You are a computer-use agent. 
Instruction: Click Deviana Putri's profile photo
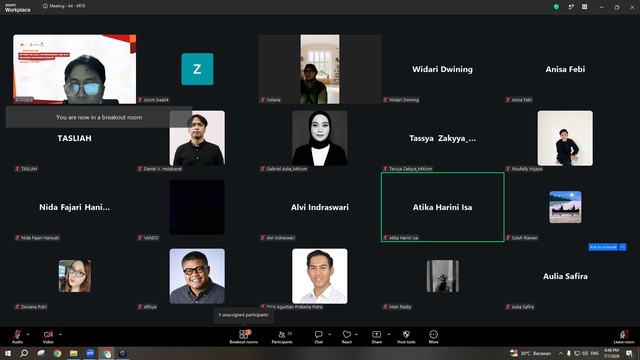[75, 276]
